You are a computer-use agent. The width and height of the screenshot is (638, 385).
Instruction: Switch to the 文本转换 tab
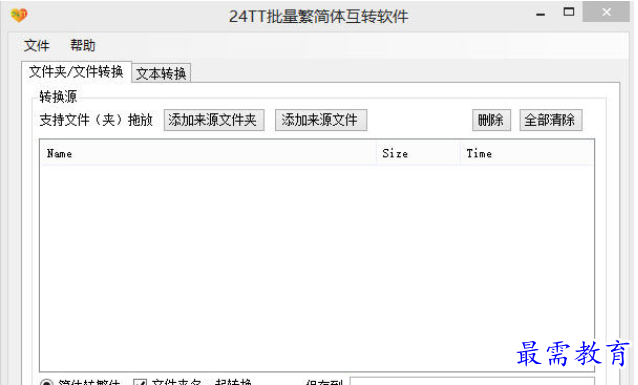[x=161, y=74]
